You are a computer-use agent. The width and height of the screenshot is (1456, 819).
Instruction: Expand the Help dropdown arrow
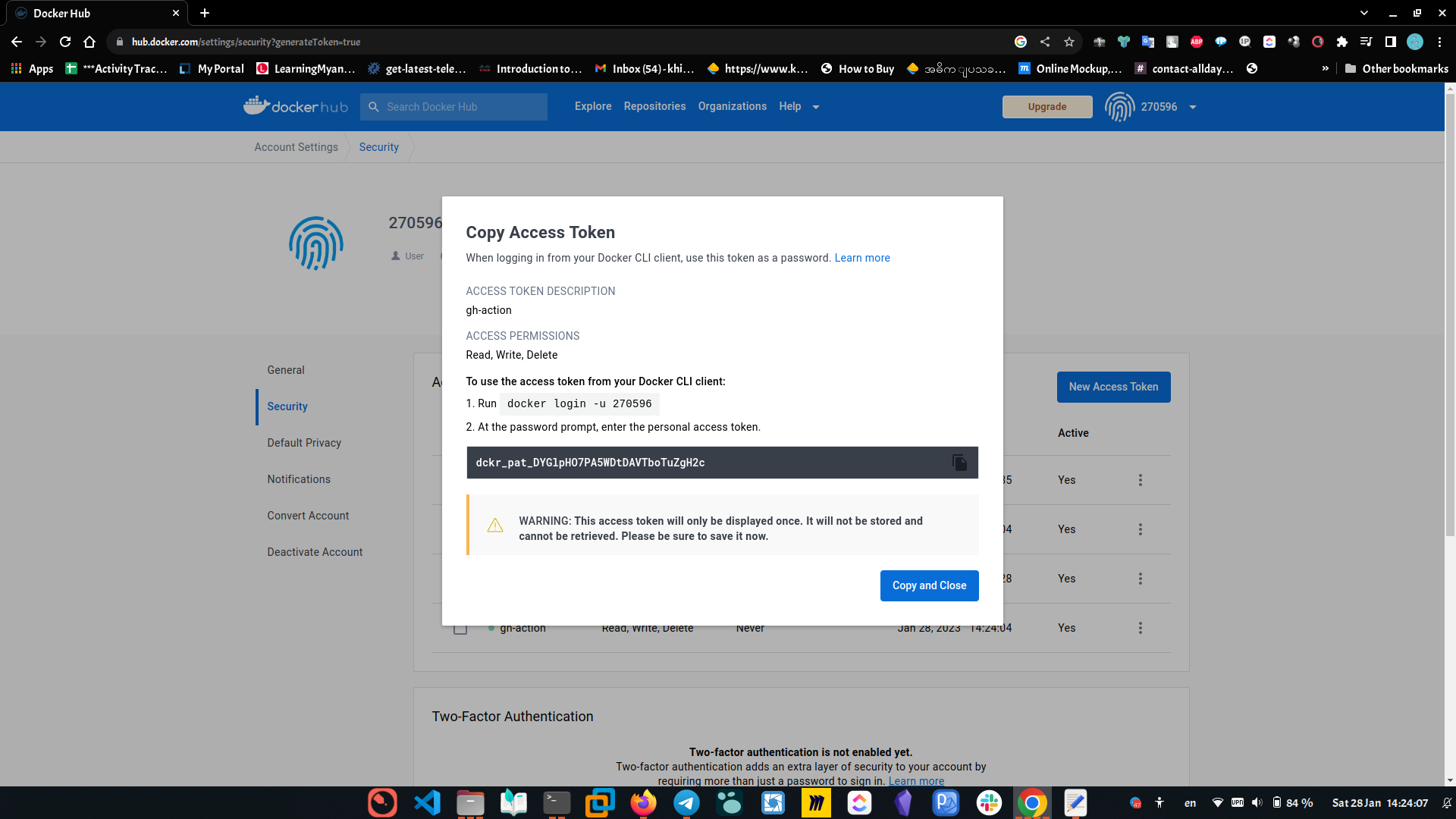[816, 107]
